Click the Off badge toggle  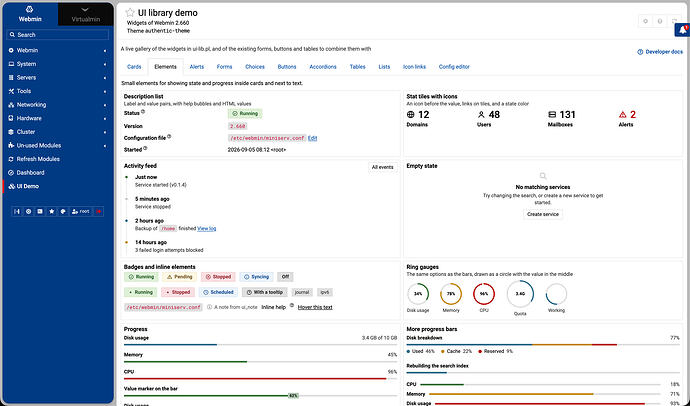point(285,277)
